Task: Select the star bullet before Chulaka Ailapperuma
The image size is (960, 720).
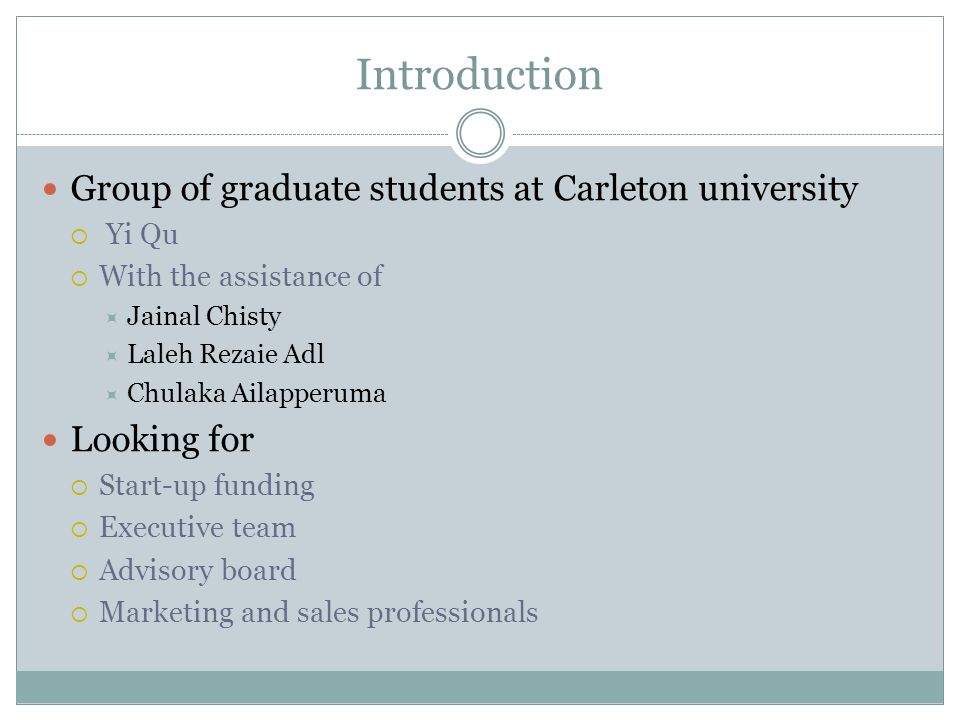Action: (111, 395)
